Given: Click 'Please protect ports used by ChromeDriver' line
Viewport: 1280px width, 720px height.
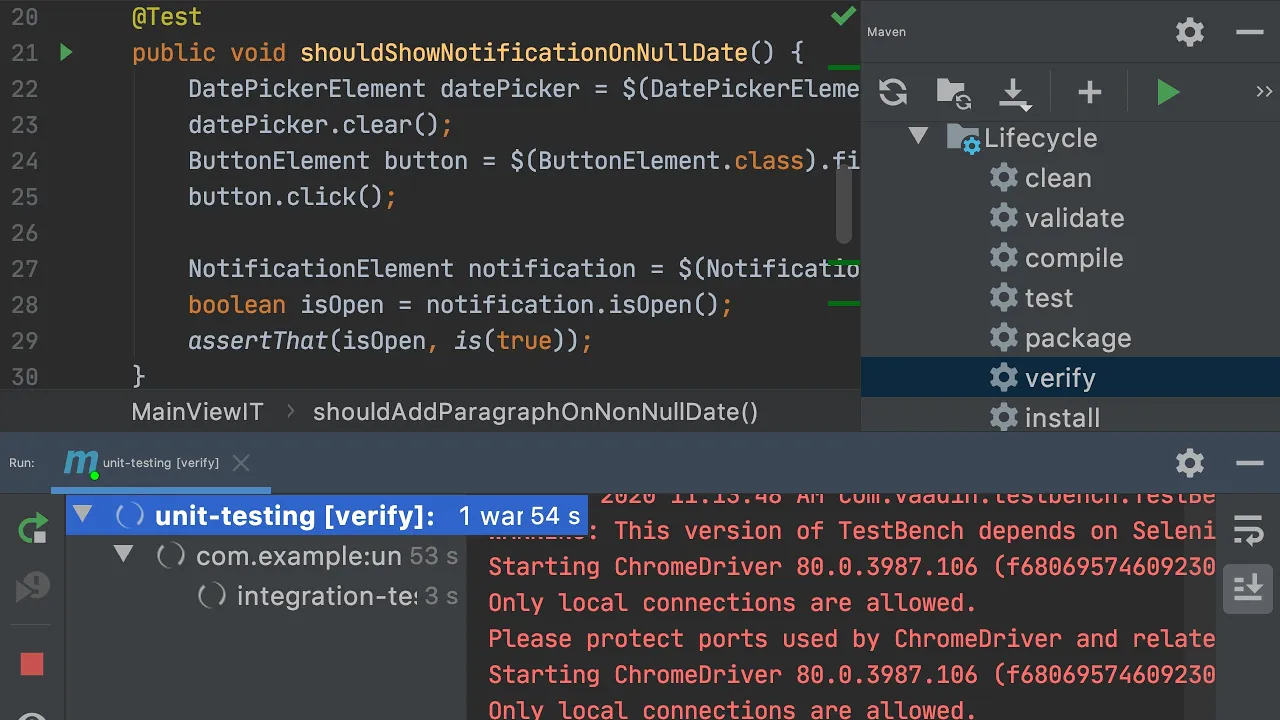Looking at the screenshot, I should click(851, 639).
